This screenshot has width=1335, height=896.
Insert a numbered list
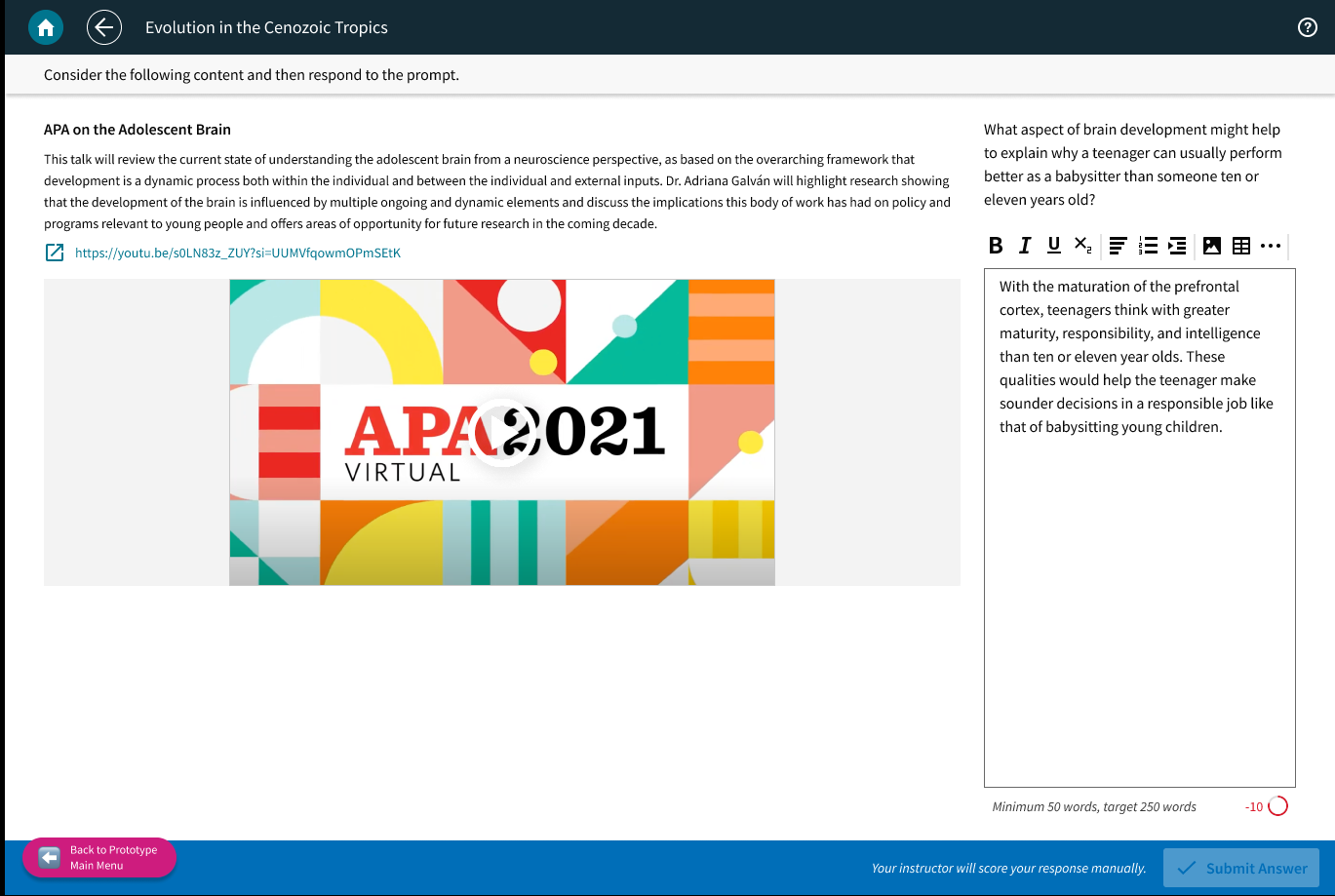[1148, 246]
